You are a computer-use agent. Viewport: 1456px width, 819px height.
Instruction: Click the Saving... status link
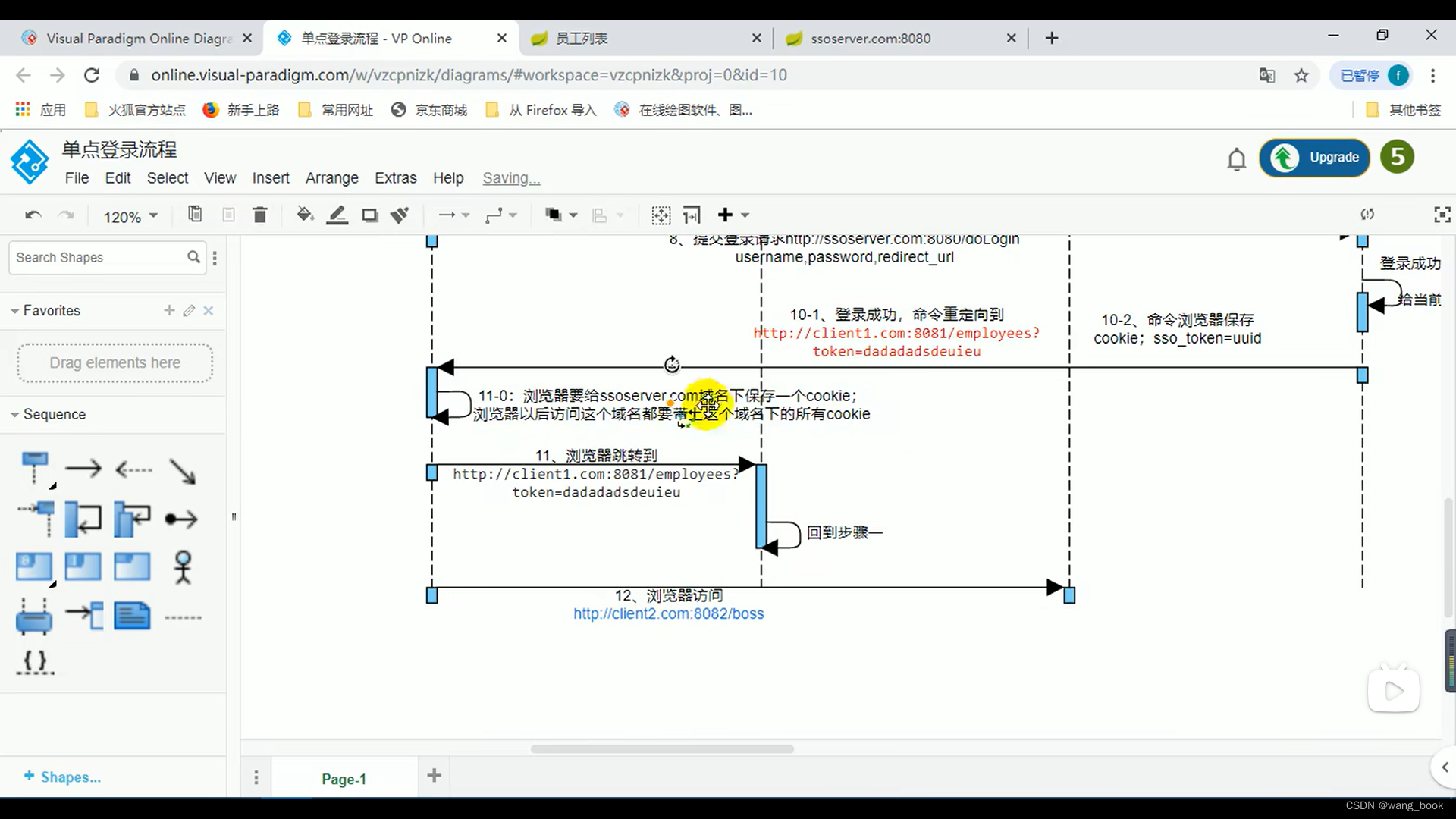click(511, 178)
